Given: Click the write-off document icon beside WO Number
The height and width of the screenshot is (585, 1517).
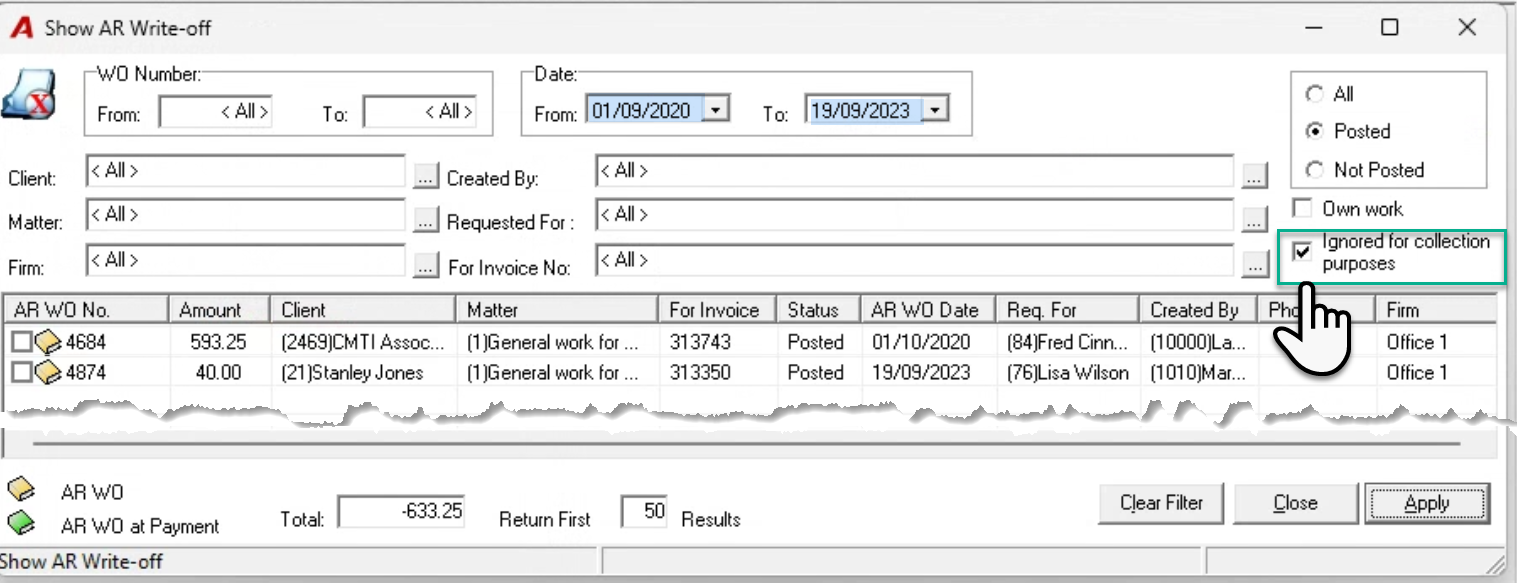Looking at the screenshot, I should [28, 97].
